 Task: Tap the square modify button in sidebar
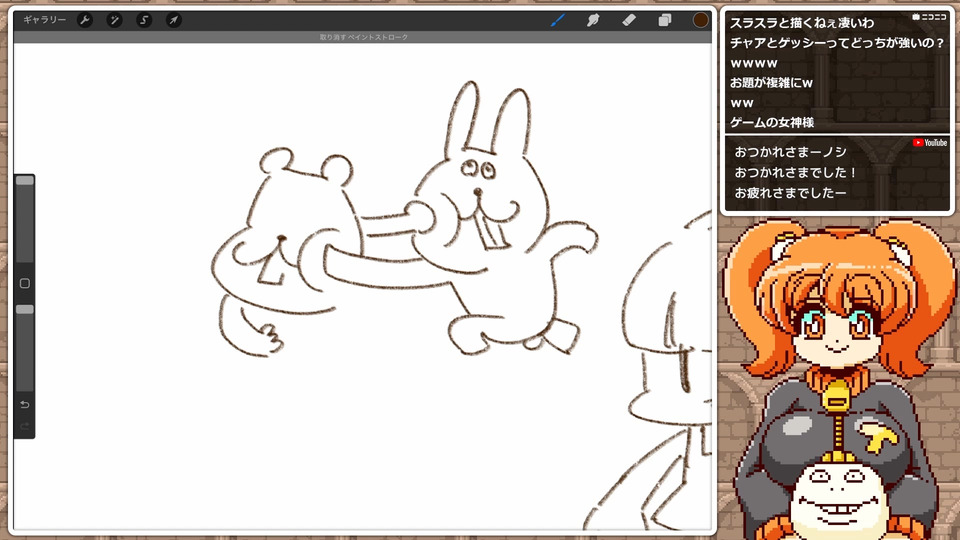[x=24, y=283]
